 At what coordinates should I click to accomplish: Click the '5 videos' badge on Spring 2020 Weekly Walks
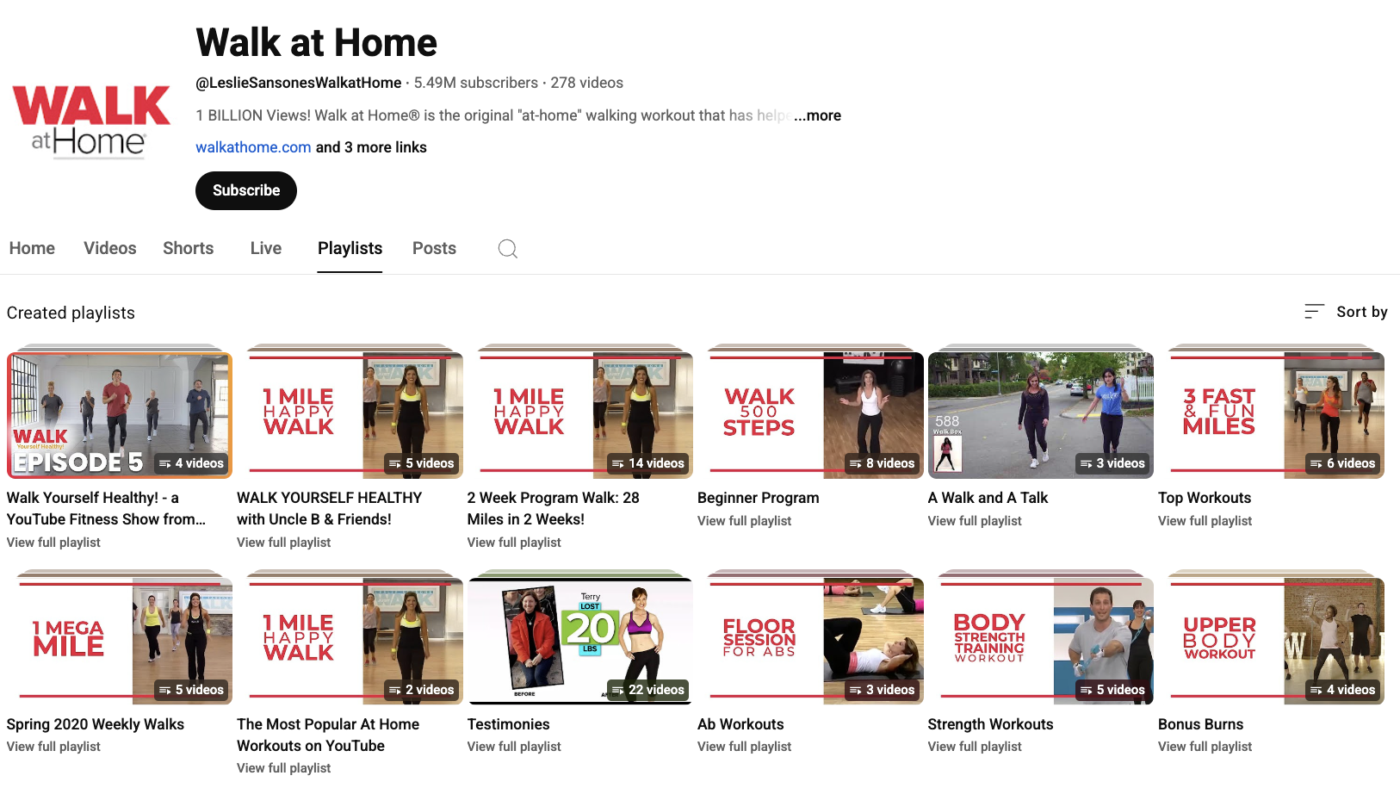point(191,689)
